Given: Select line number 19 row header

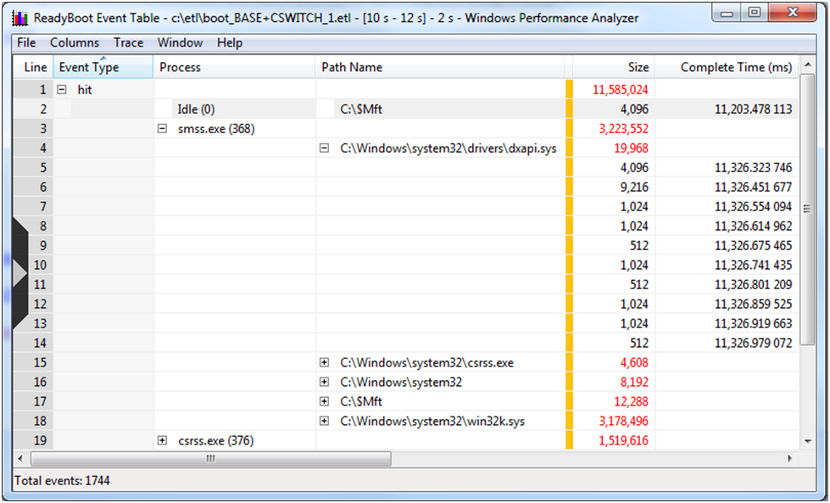Looking at the screenshot, I should tap(33, 441).
